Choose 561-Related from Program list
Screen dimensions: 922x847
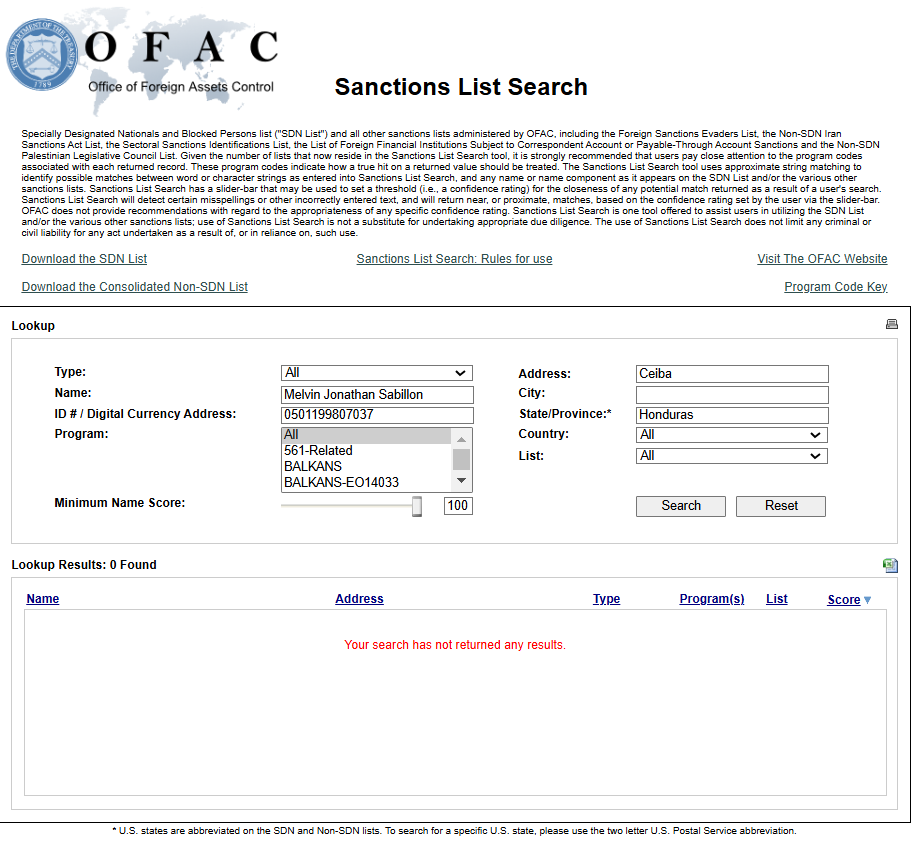click(x=318, y=450)
